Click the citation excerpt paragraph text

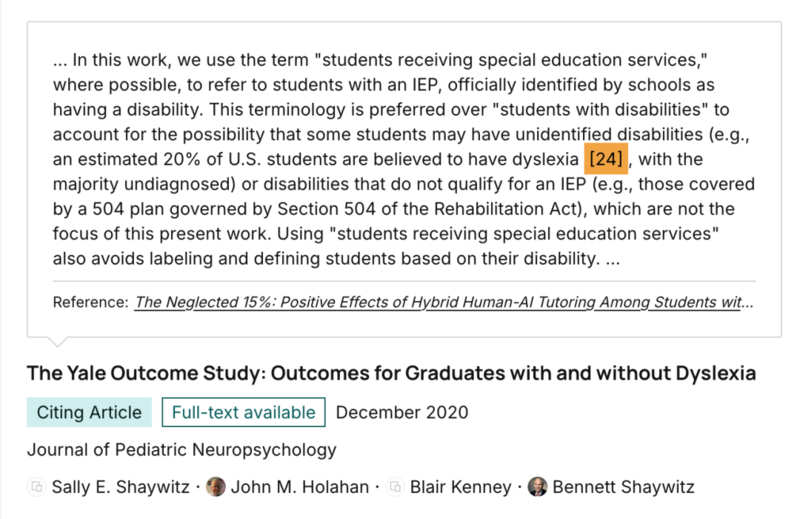click(404, 159)
